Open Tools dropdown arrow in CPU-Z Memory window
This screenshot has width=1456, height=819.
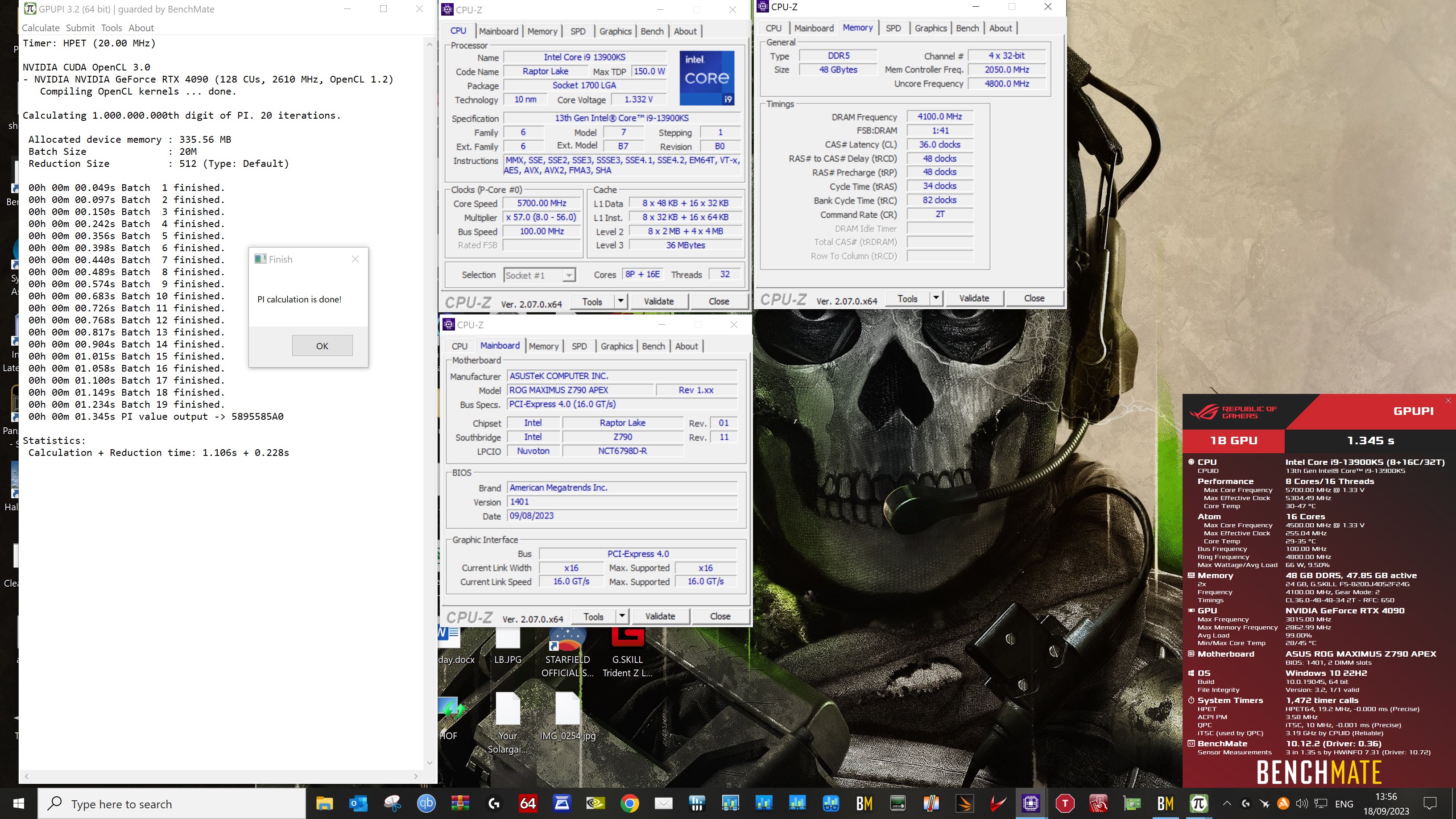tap(936, 298)
